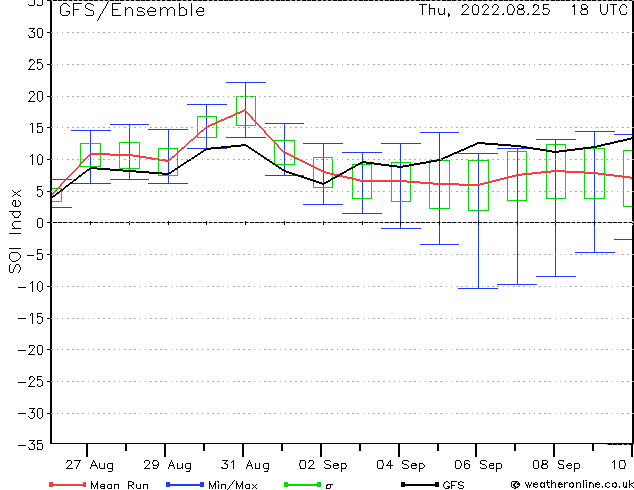Click the red Mean Run legend line

pos(68,484)
